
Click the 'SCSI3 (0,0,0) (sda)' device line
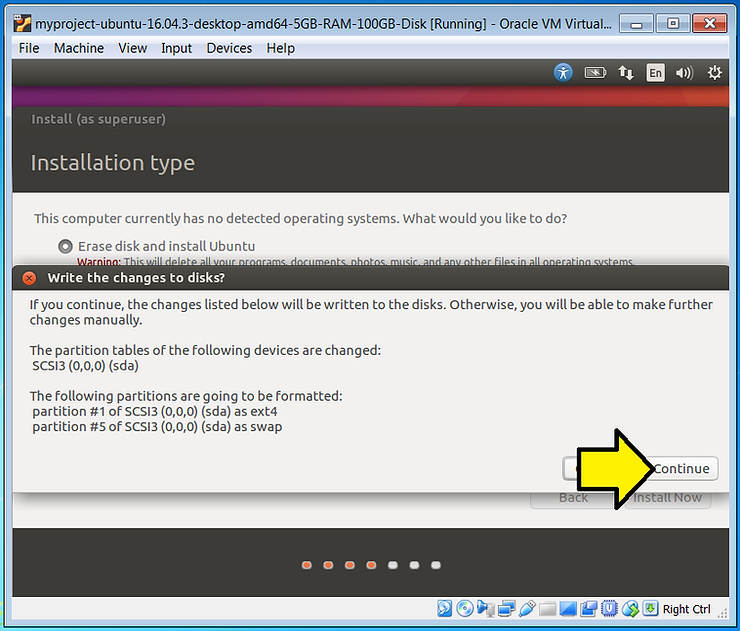click(x=85, y=366)
